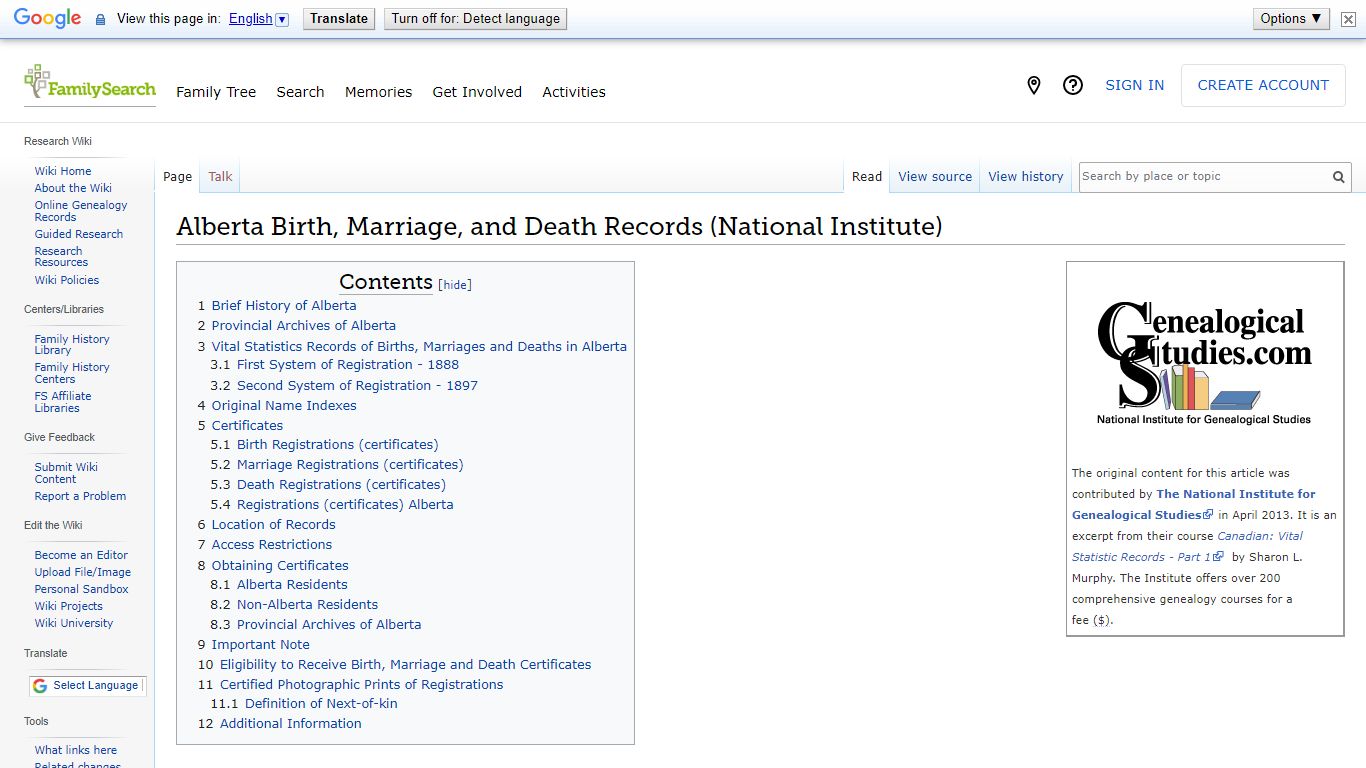Jump to Marriage Registrations (certificates)
Screen dimensions: 1366x768
[350, 465]
